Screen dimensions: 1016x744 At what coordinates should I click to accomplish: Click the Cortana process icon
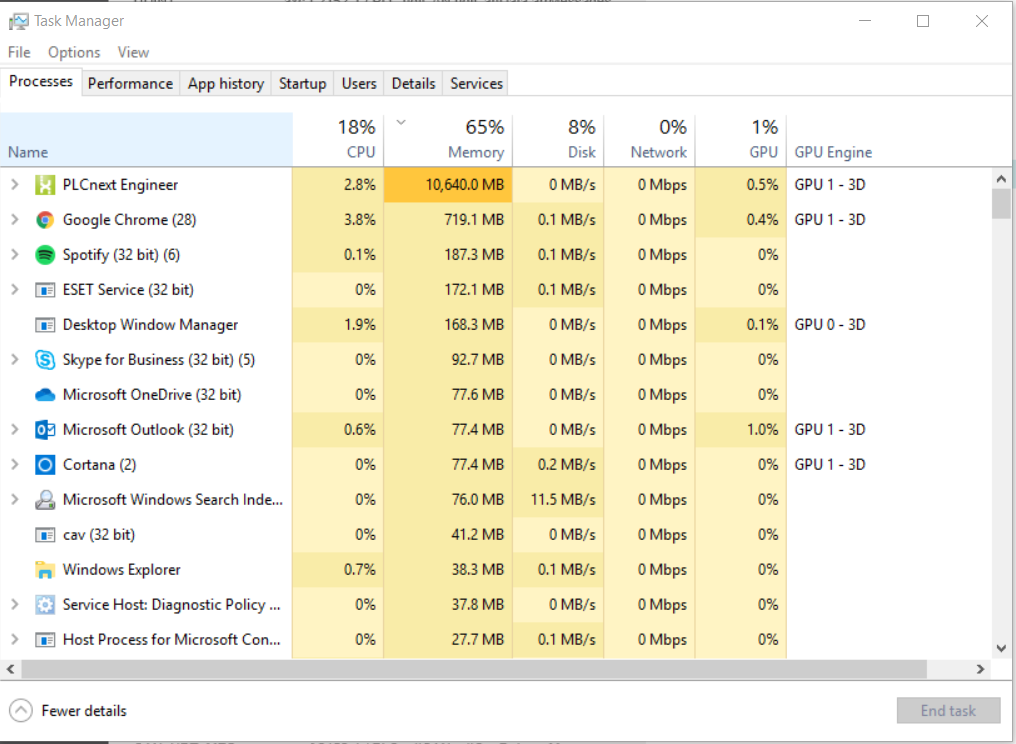pos(45,465)
